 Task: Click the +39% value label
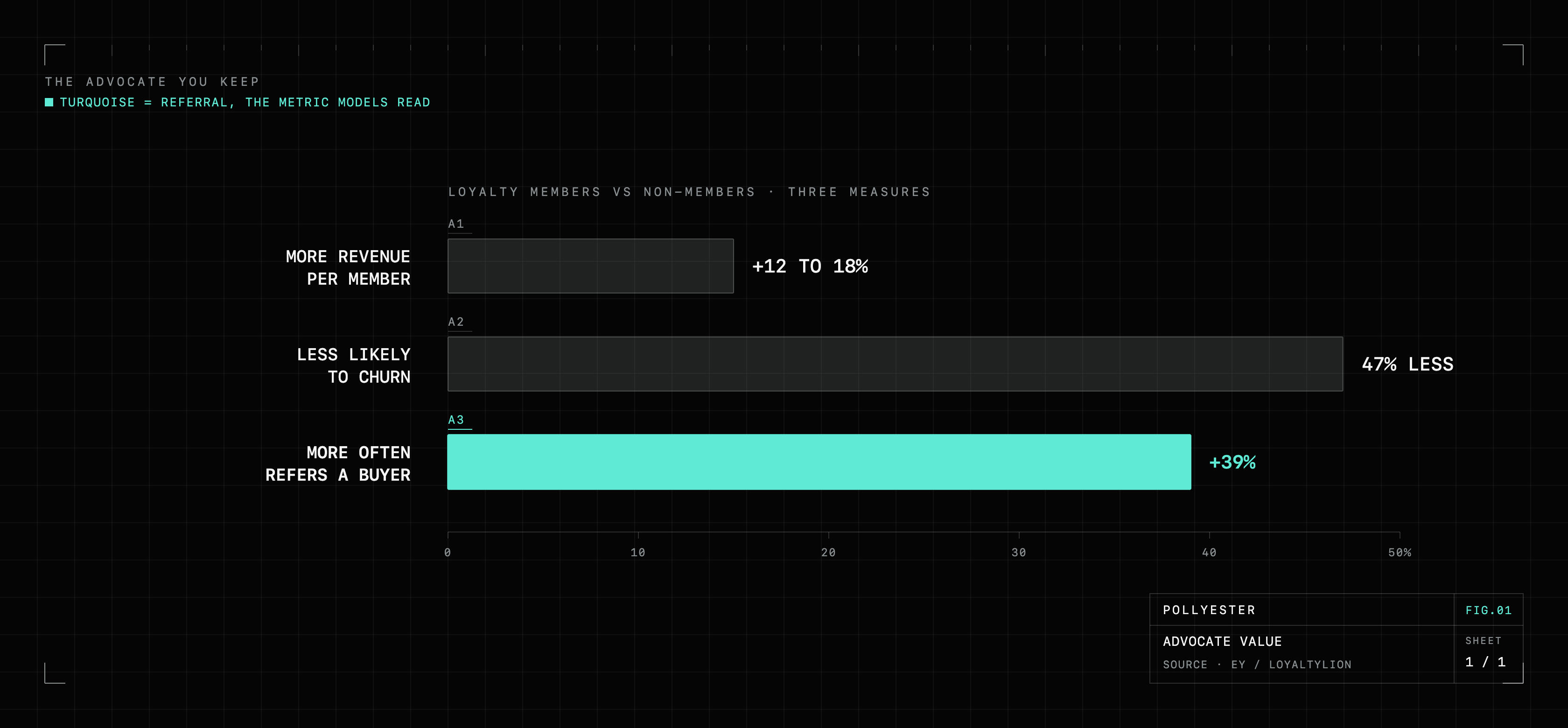[x=1232, y=462]
